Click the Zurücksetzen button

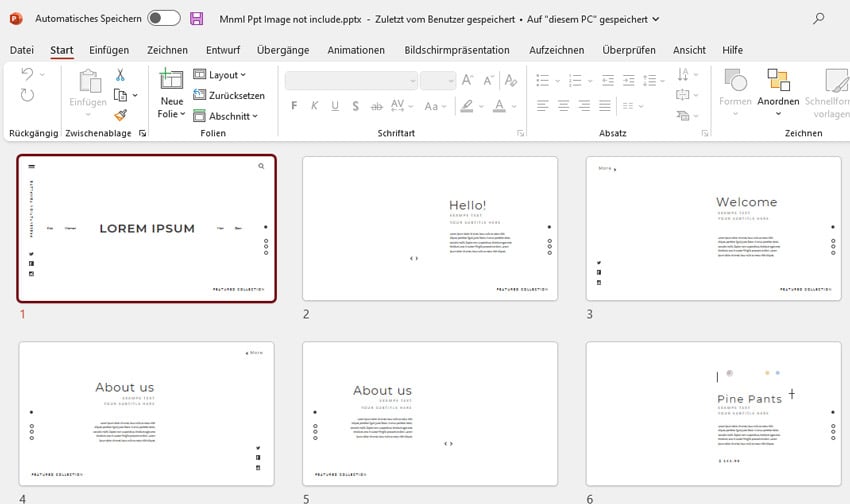229,95
